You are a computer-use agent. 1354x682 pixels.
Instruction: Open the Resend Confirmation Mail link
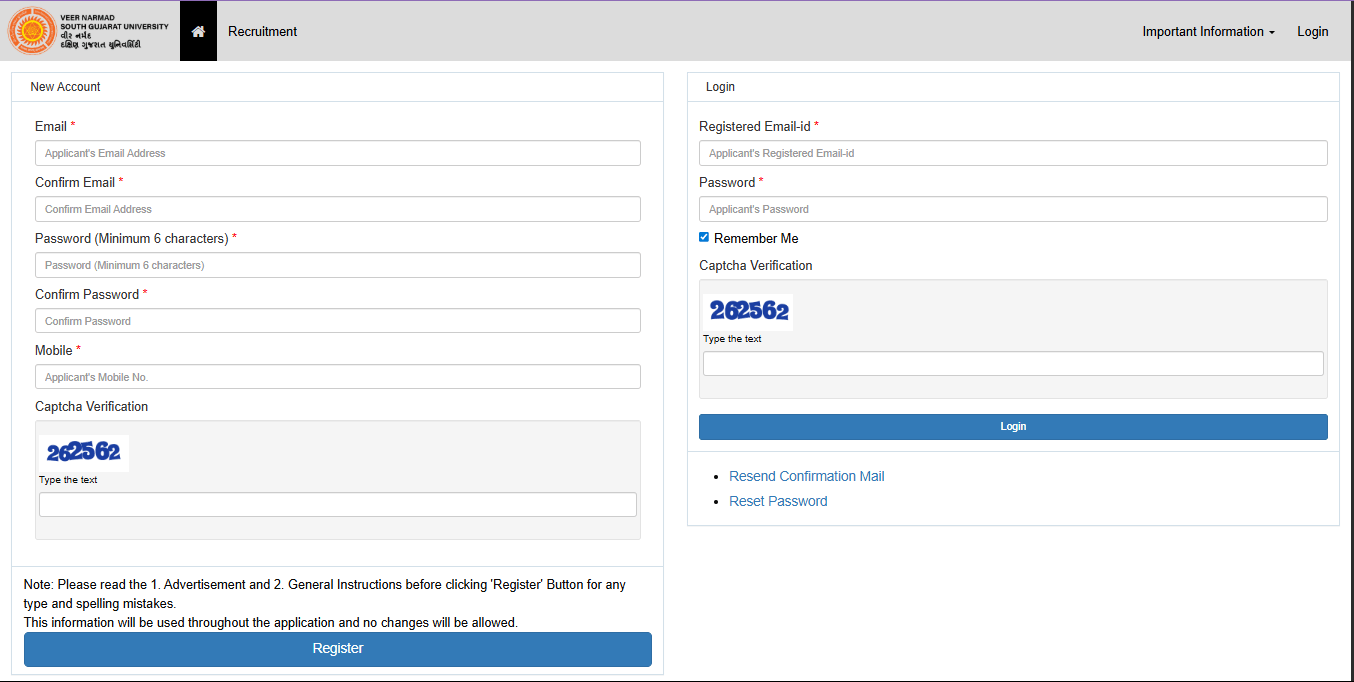806,476
